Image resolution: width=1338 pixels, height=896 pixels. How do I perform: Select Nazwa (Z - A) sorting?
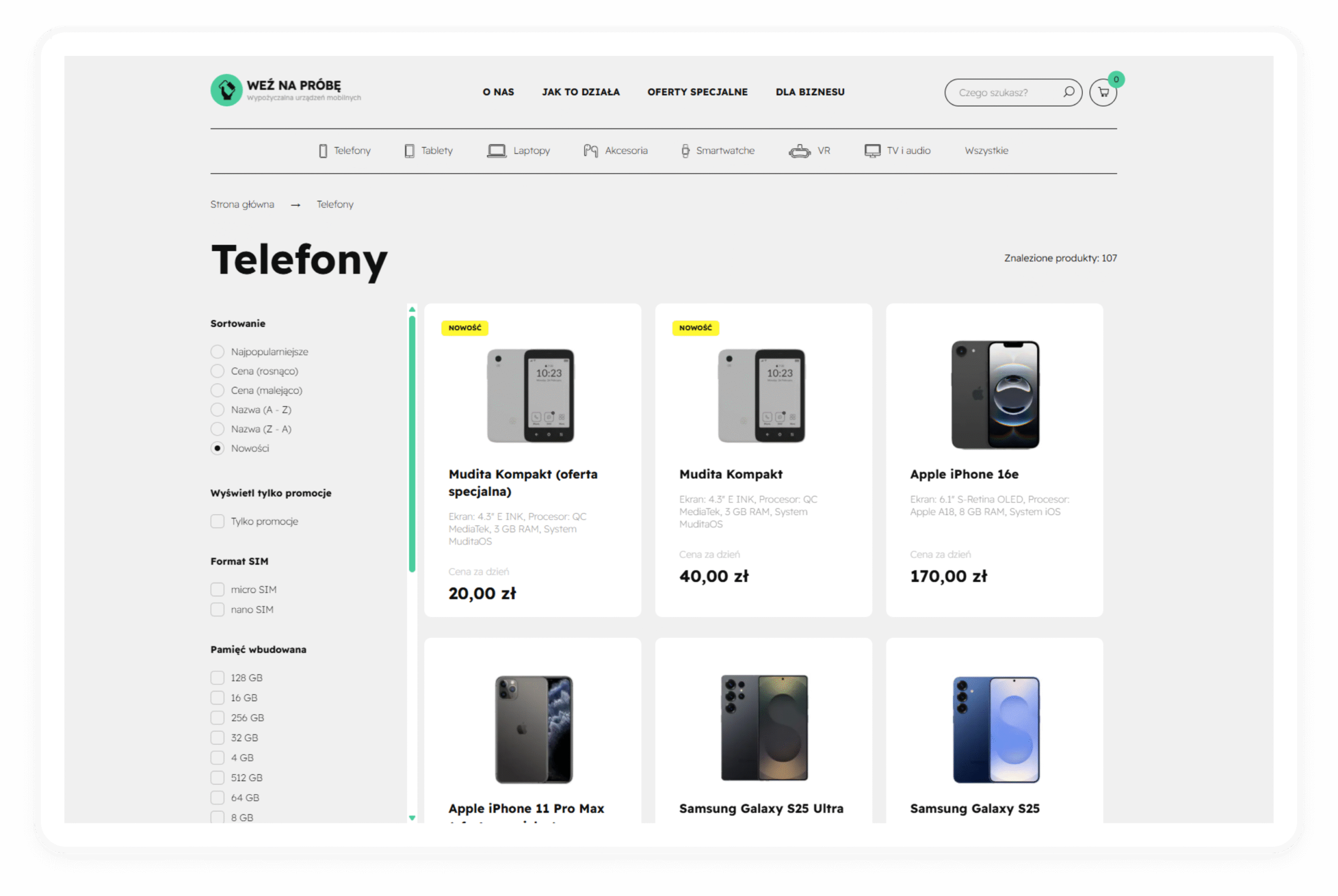[217, 429]
